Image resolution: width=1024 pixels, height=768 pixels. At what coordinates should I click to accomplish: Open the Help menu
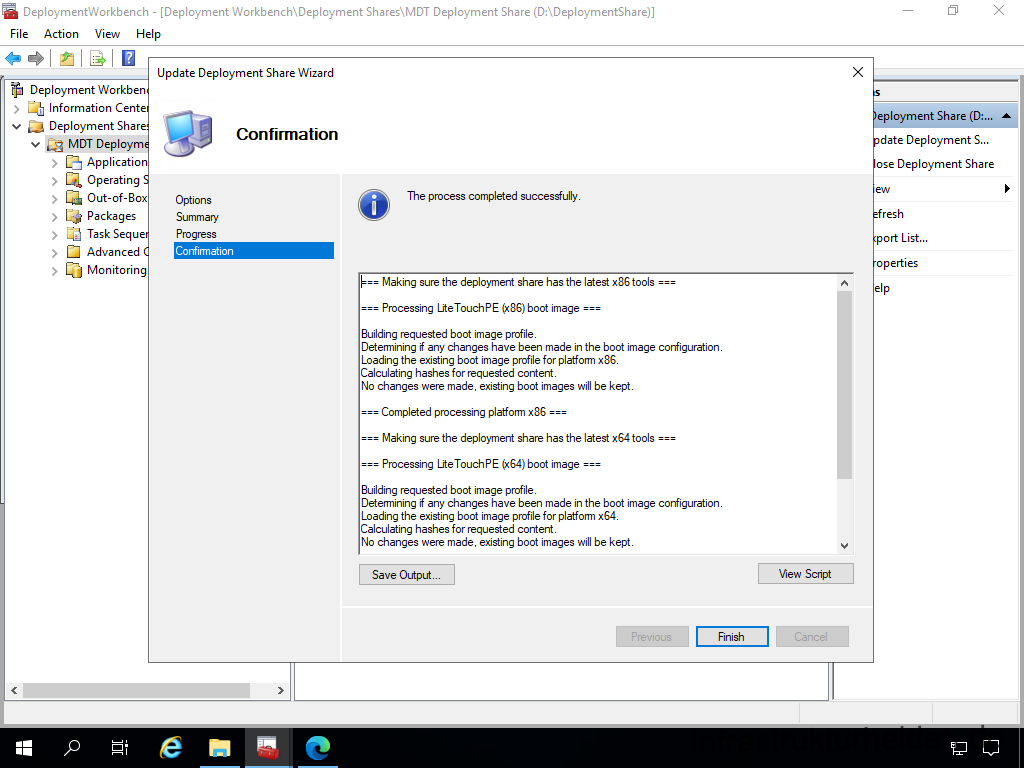pyautogui.click(x=148, y=34)
